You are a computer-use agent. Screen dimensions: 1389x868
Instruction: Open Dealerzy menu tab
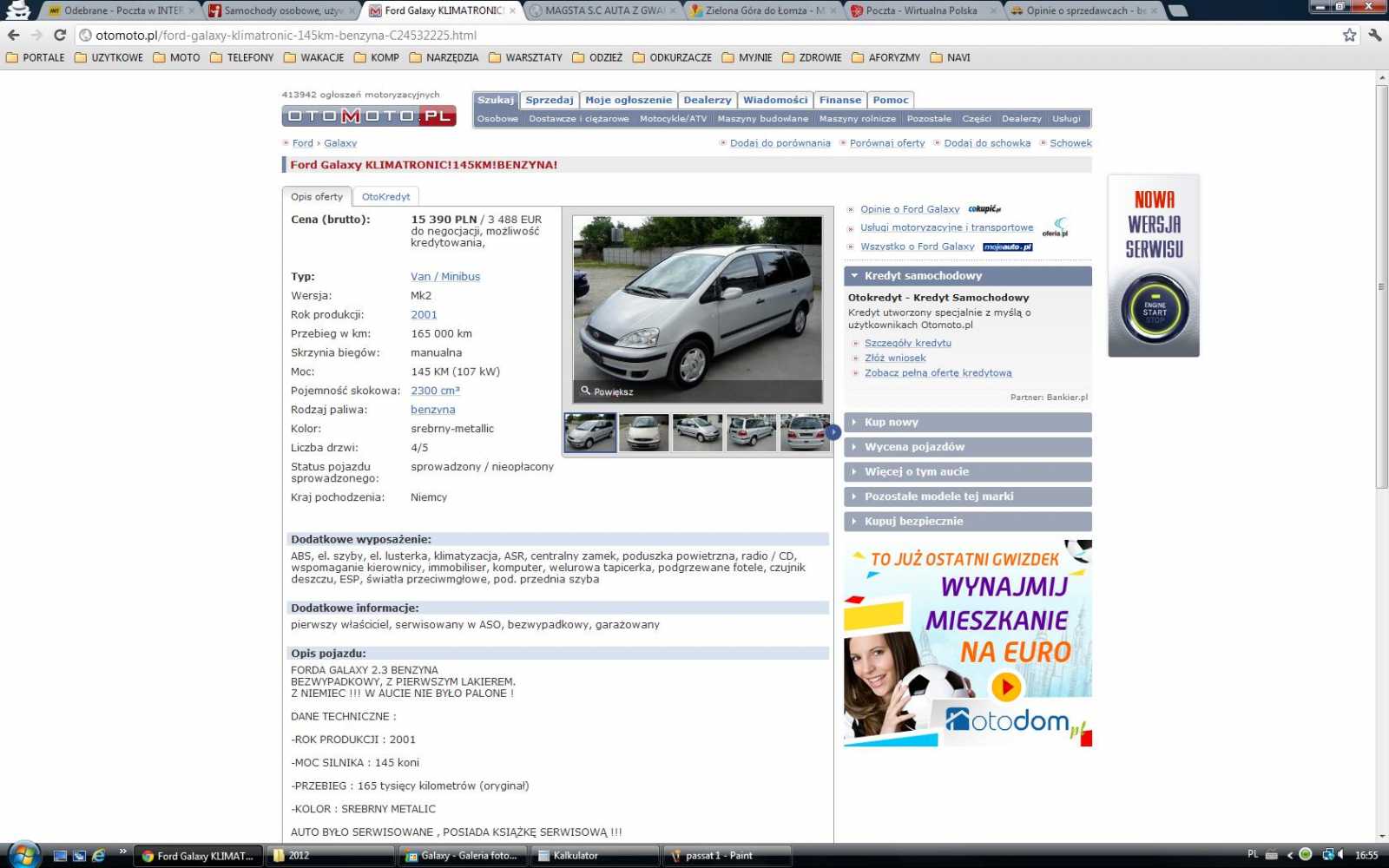point(708,100)
